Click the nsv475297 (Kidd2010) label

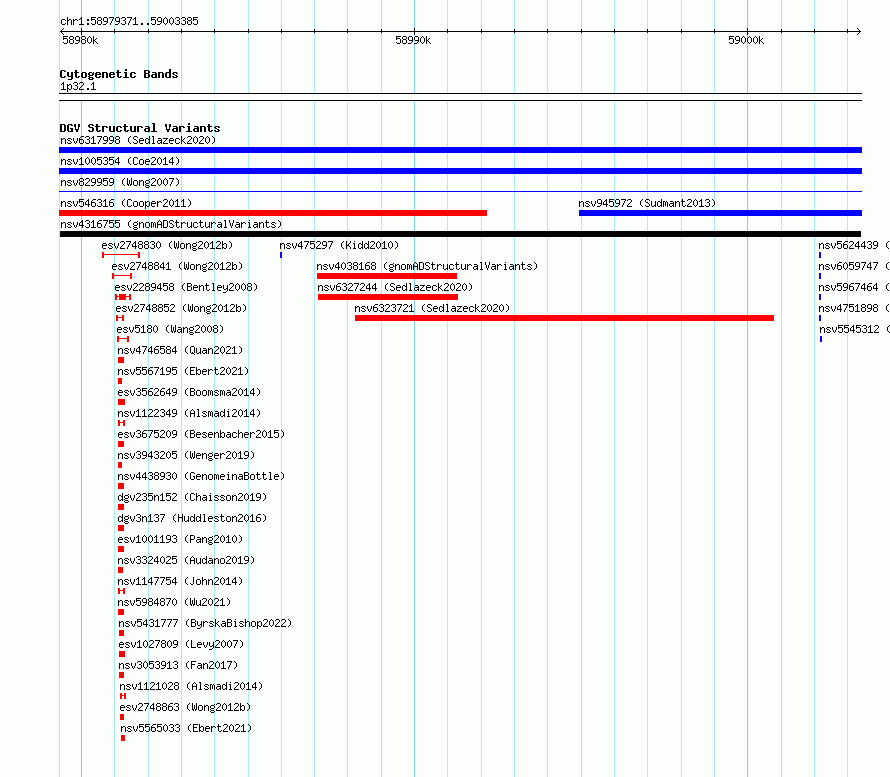(339, 245)
